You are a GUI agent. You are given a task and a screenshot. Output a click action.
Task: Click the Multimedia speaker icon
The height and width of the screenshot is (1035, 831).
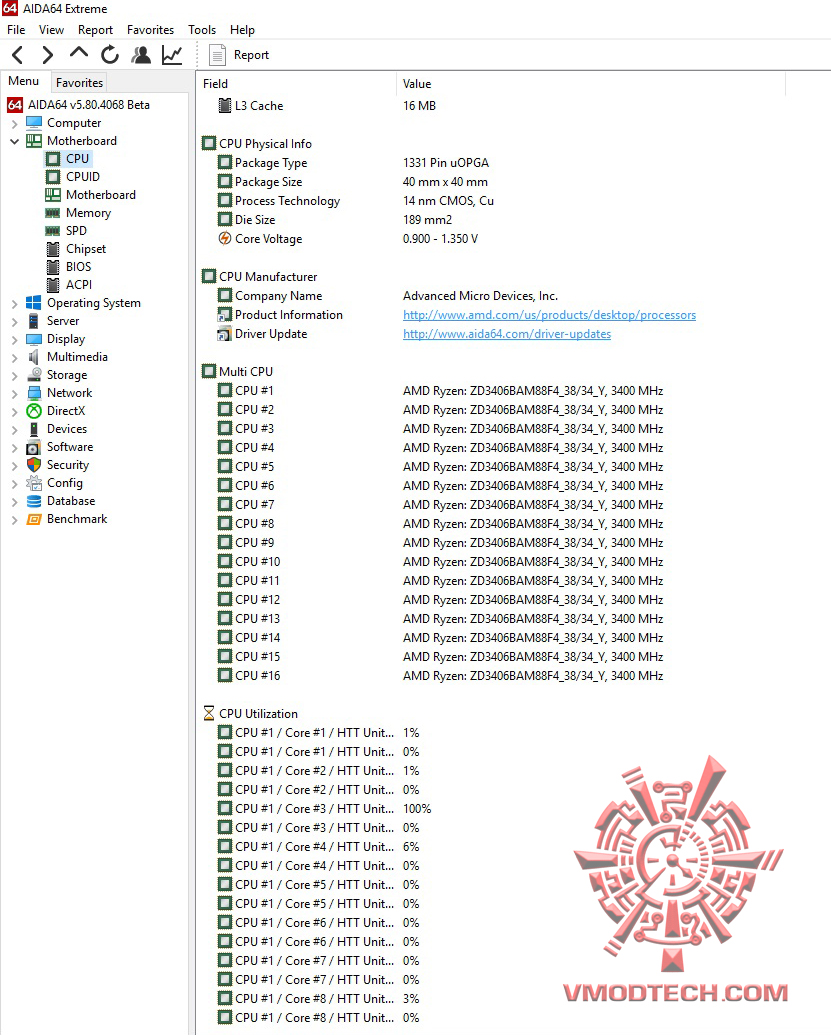click(x=34, y=356)
